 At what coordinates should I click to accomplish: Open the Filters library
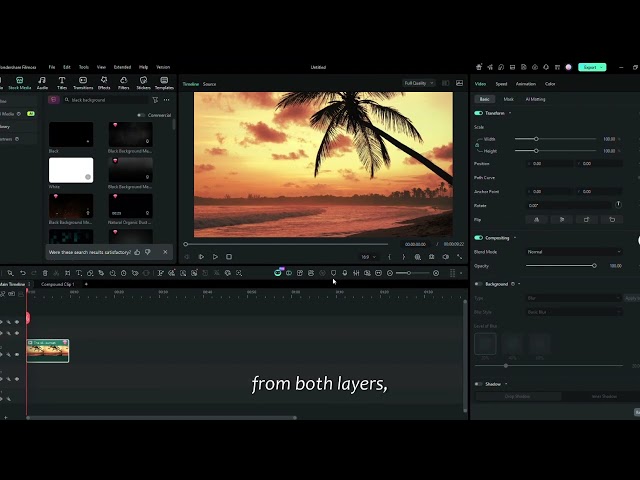click(124, 83)
